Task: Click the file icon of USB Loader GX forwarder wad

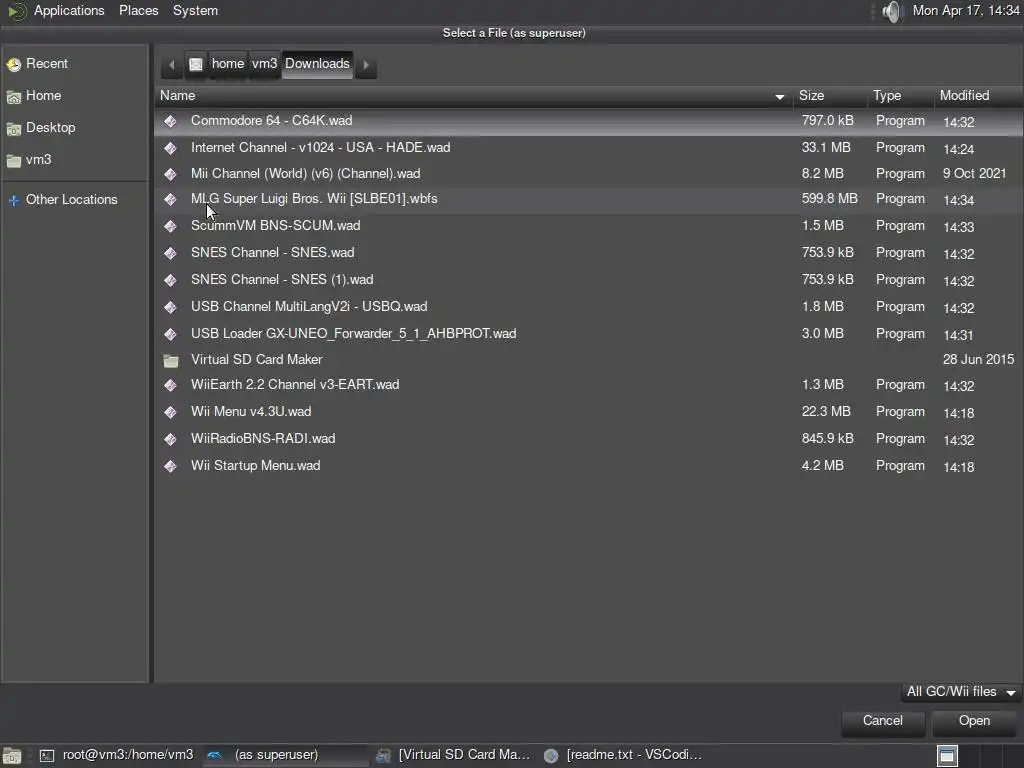Action: click(170, 334)
